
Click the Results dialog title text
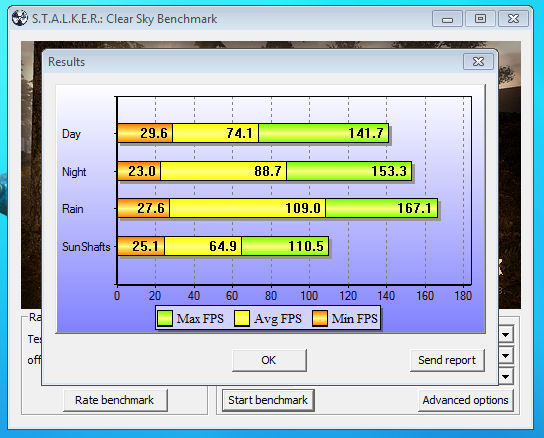pyautogui.click(x=66, y=62)
